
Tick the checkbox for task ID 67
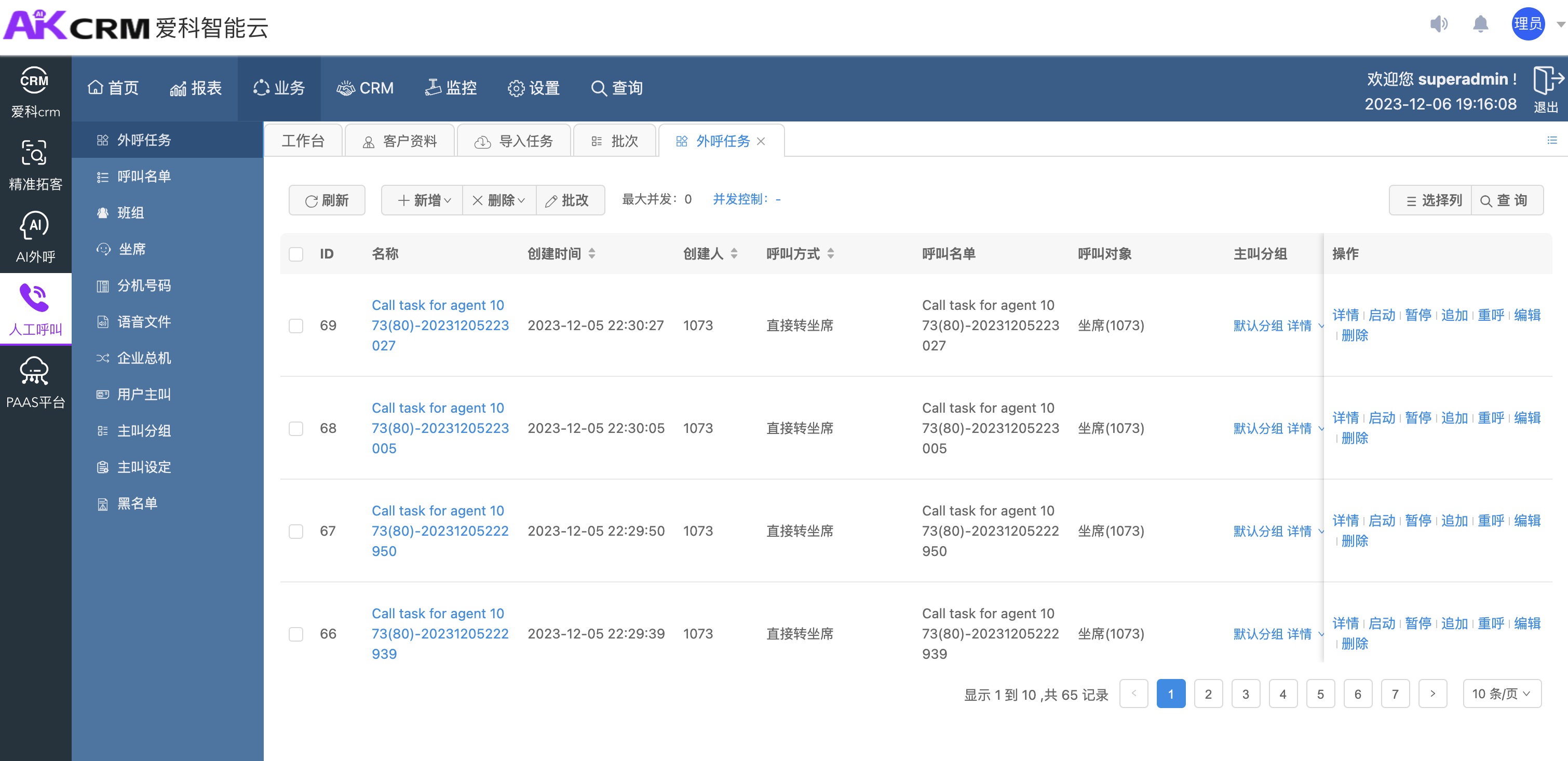296,532
